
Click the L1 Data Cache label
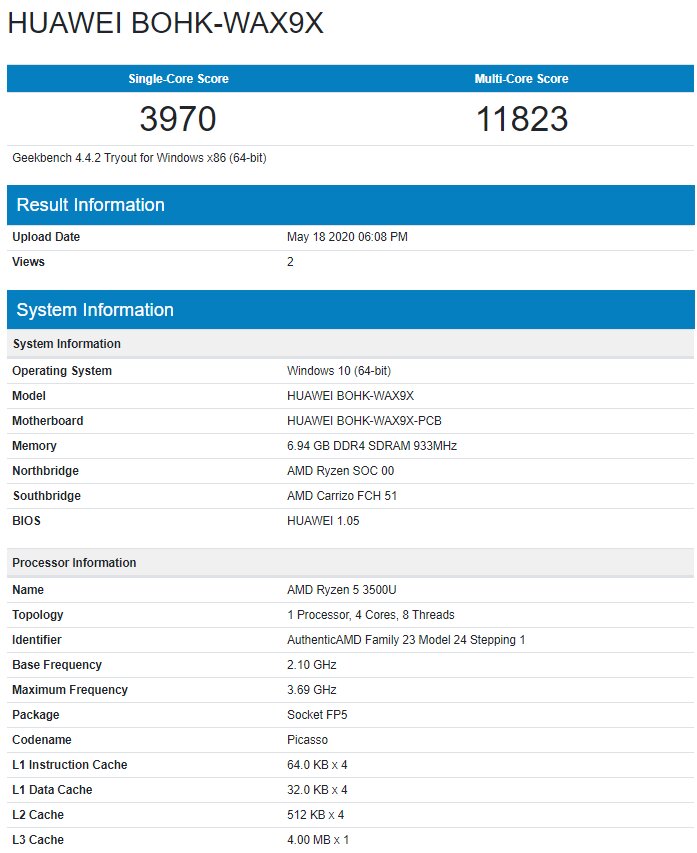[52, 790]
